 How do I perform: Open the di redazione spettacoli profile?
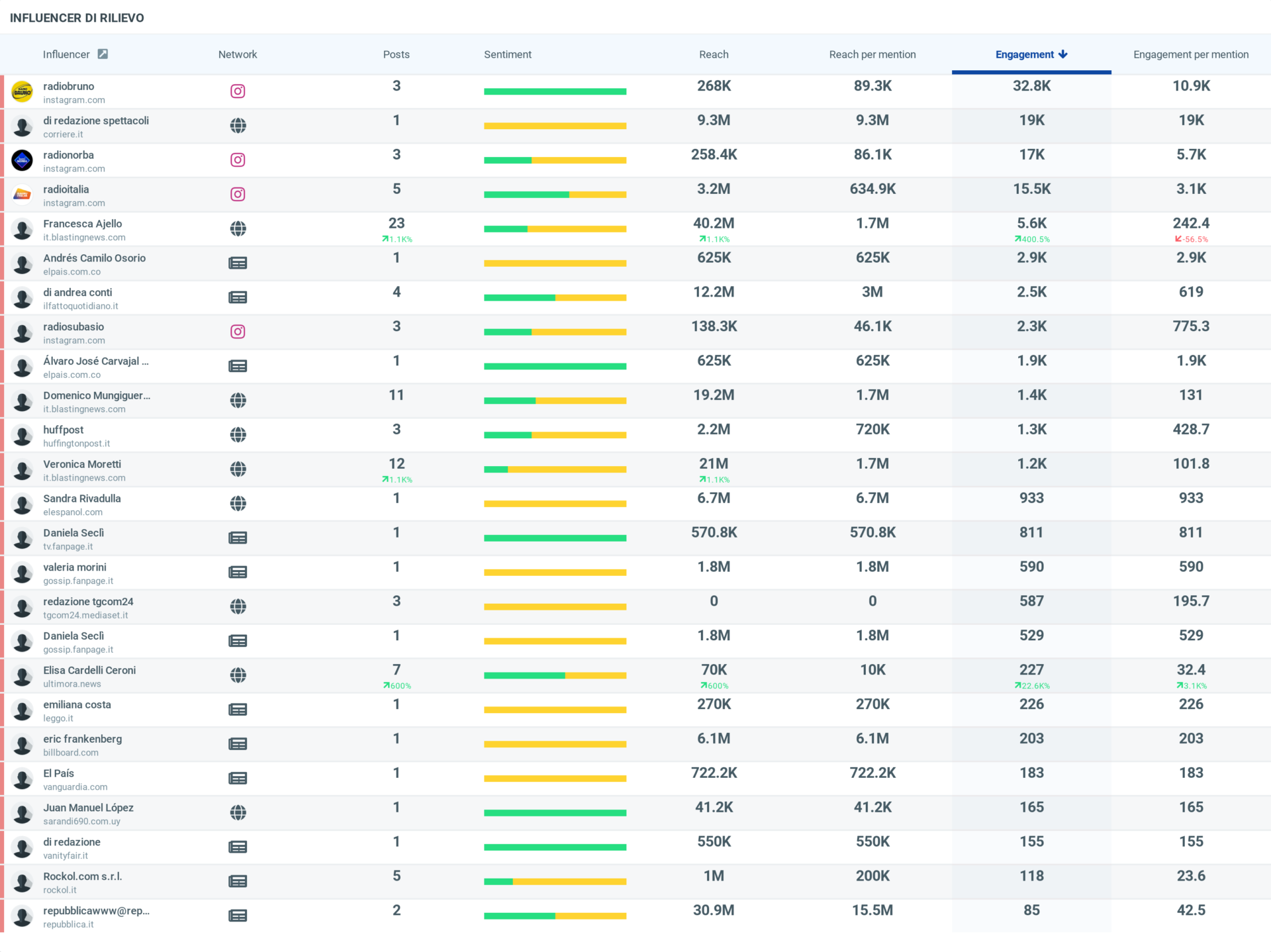96,120
